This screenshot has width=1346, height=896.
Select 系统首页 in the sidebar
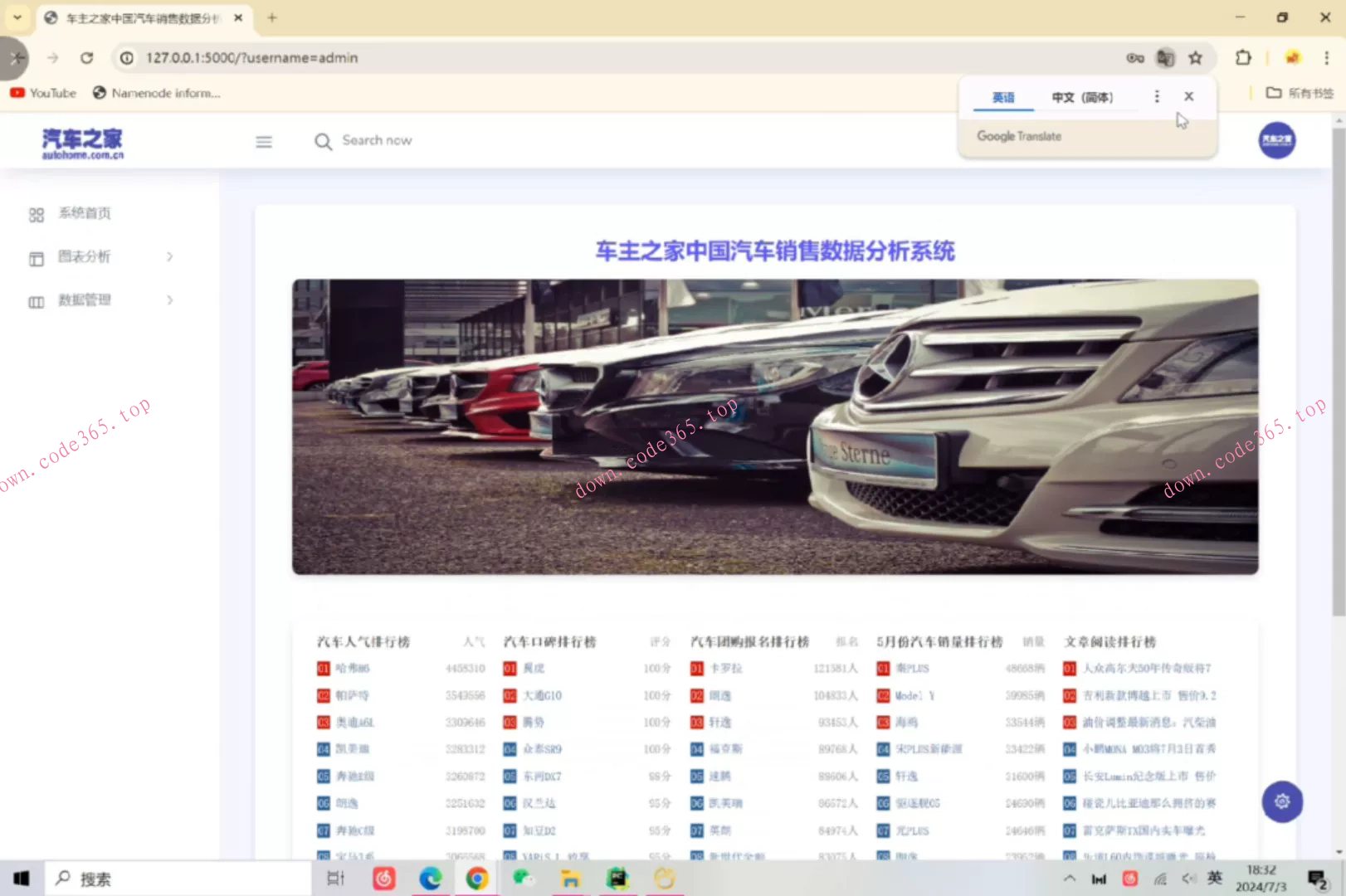click(x=84, y=214)
